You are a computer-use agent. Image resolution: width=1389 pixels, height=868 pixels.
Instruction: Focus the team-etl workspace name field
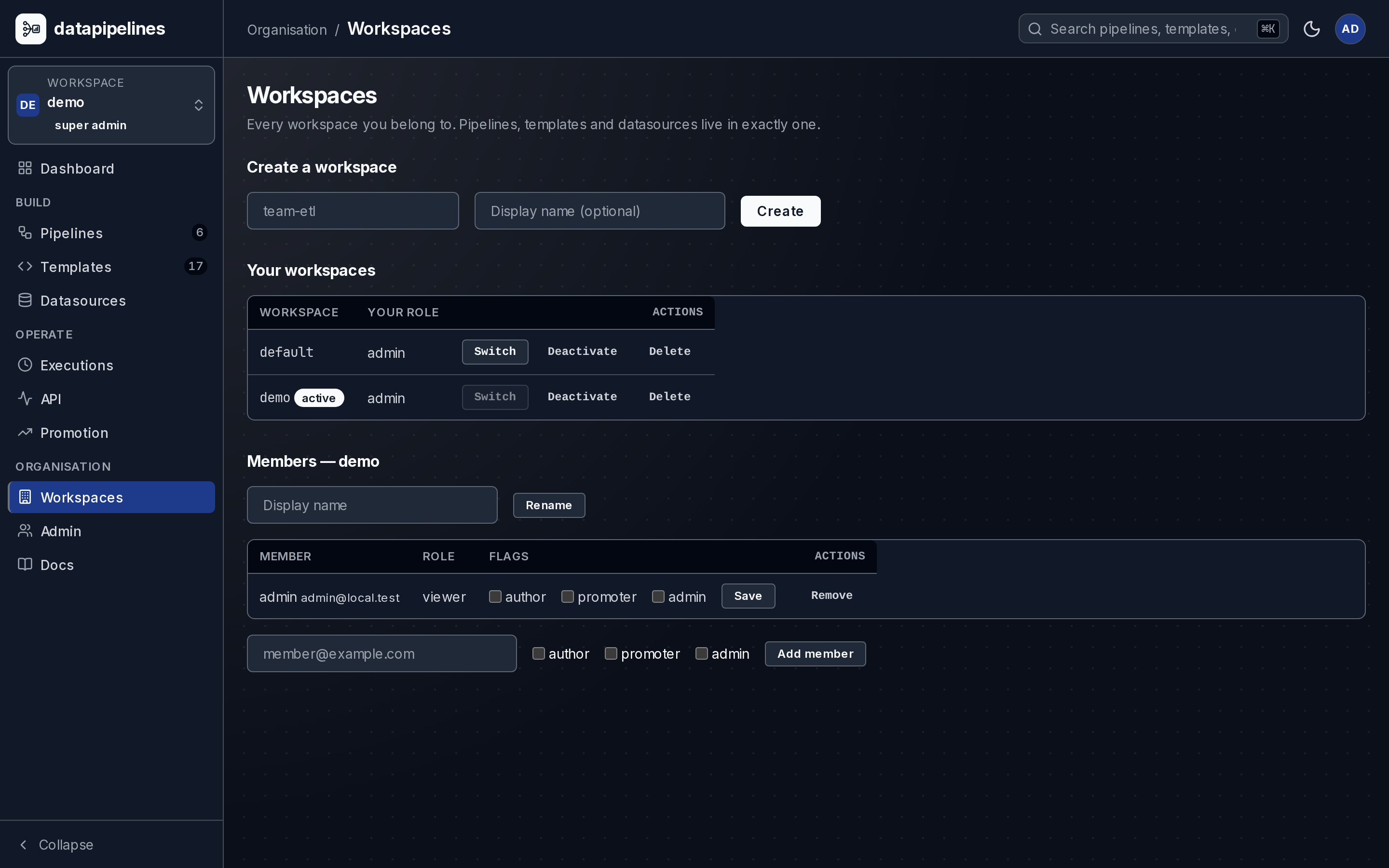tap(353, 211)
